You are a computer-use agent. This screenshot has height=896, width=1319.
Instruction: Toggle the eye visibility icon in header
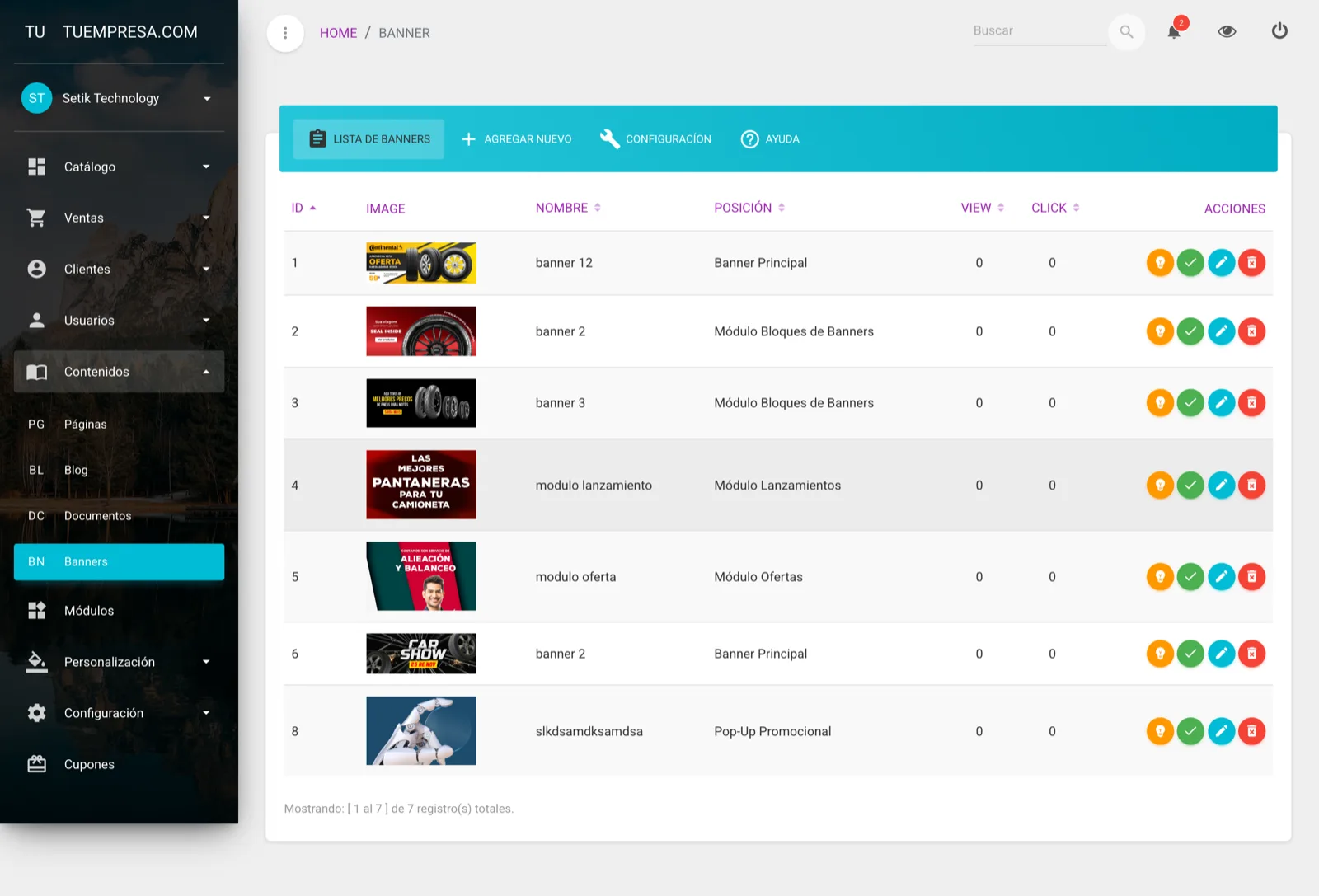1227,31
